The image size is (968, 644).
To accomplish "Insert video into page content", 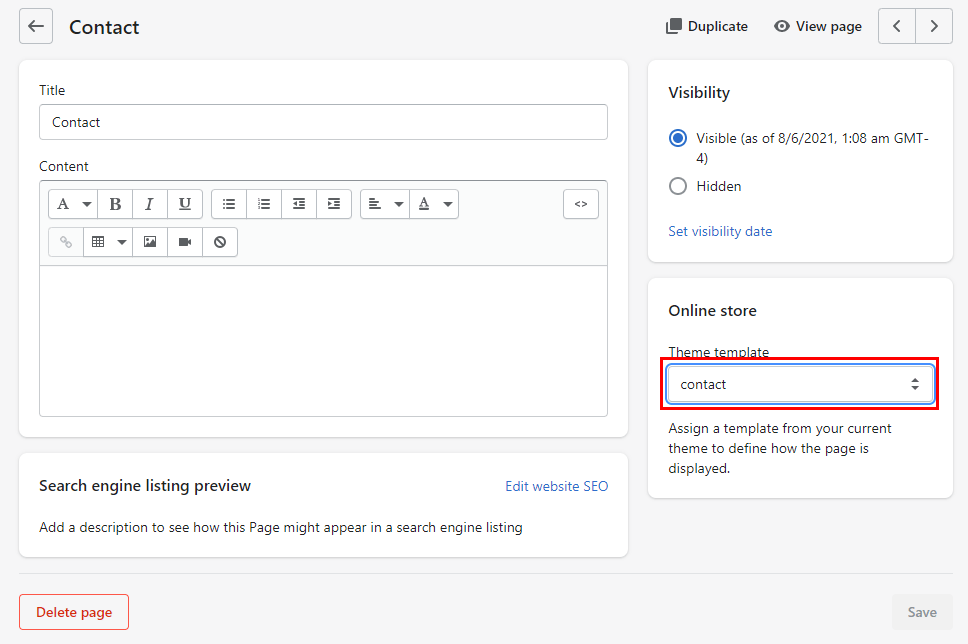I will coord(185,241).
